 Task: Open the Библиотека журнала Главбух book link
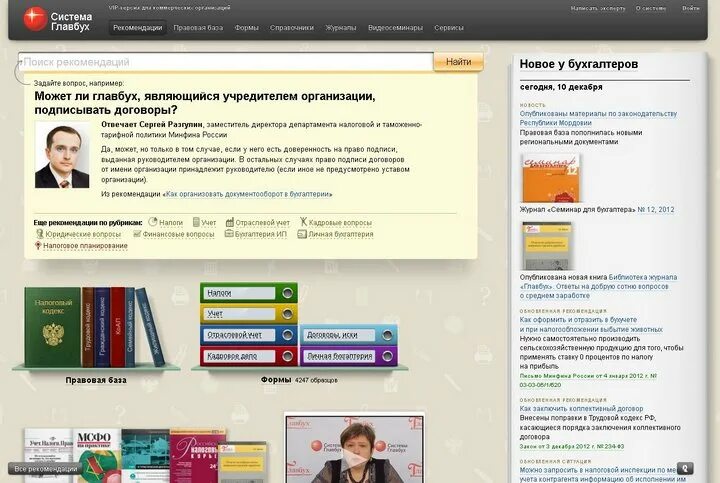pyautogui.click(x=598, y=286)
